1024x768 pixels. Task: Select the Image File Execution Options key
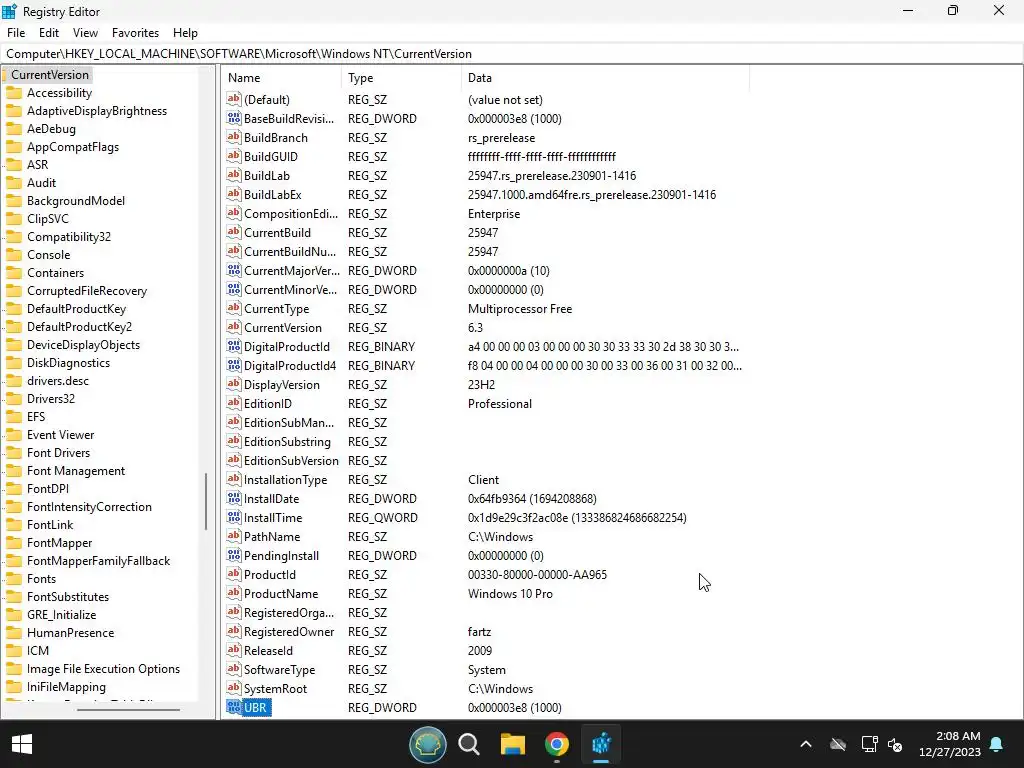click(103, 669)
